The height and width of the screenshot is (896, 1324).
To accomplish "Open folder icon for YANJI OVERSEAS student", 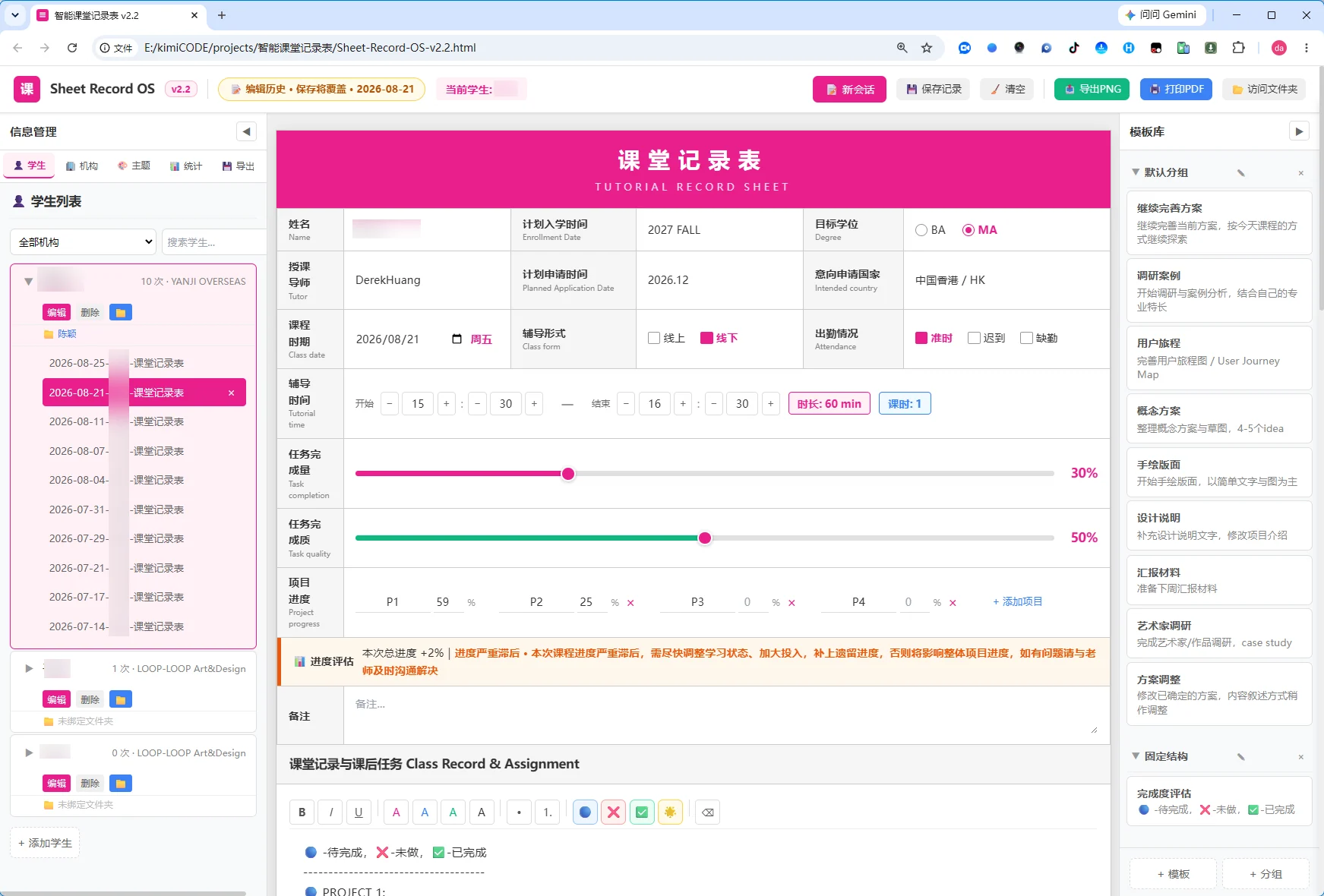I will [x=120, y=312].
